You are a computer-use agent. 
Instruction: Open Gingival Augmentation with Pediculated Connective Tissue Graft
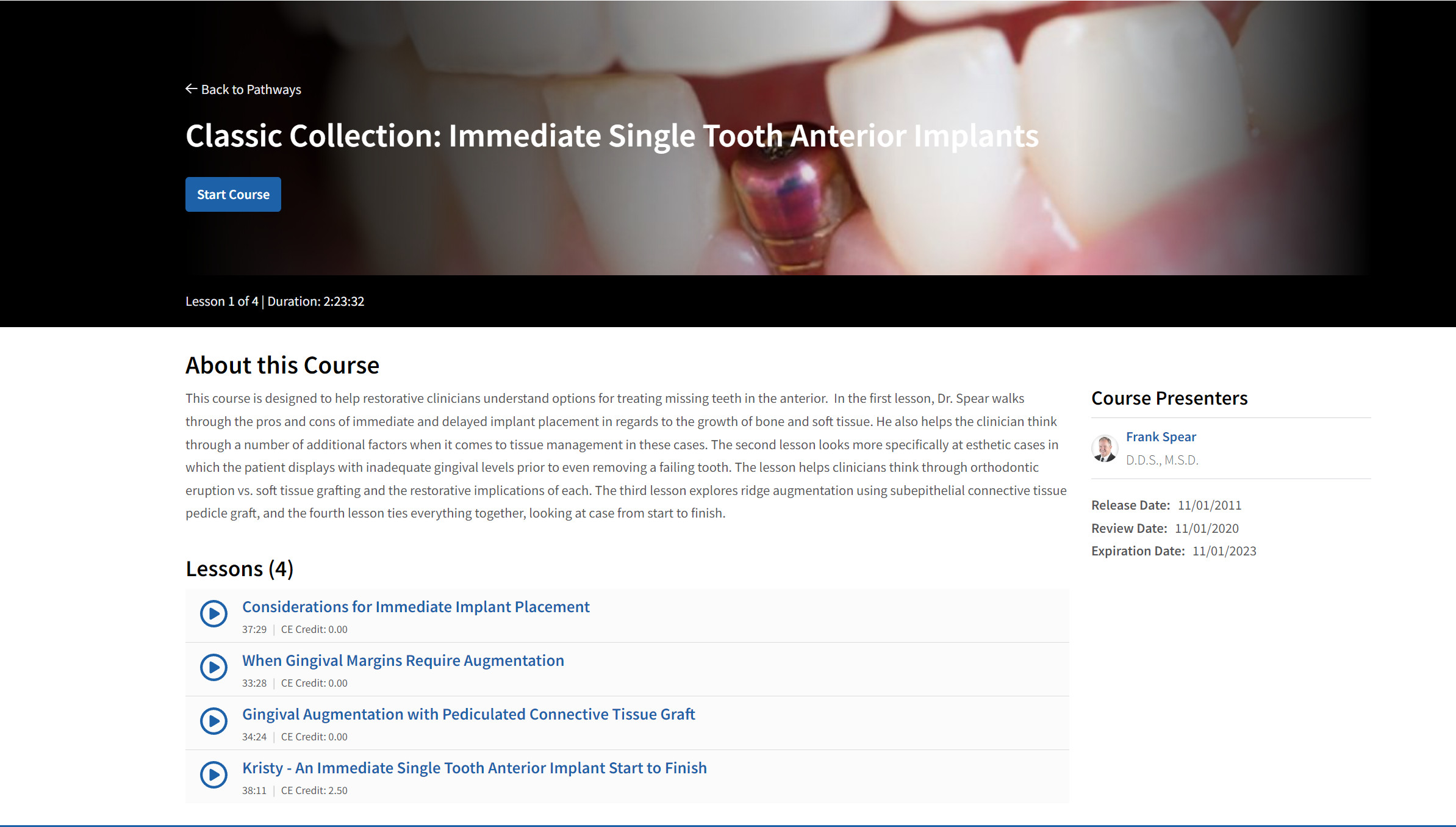(x=468, y=715)
